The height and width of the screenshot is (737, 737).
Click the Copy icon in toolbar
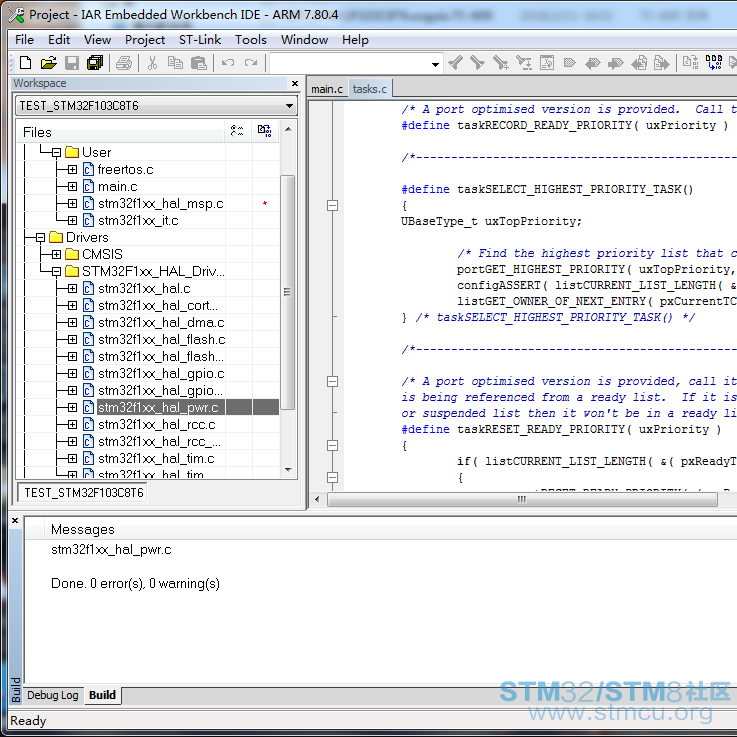coord(175,63)
